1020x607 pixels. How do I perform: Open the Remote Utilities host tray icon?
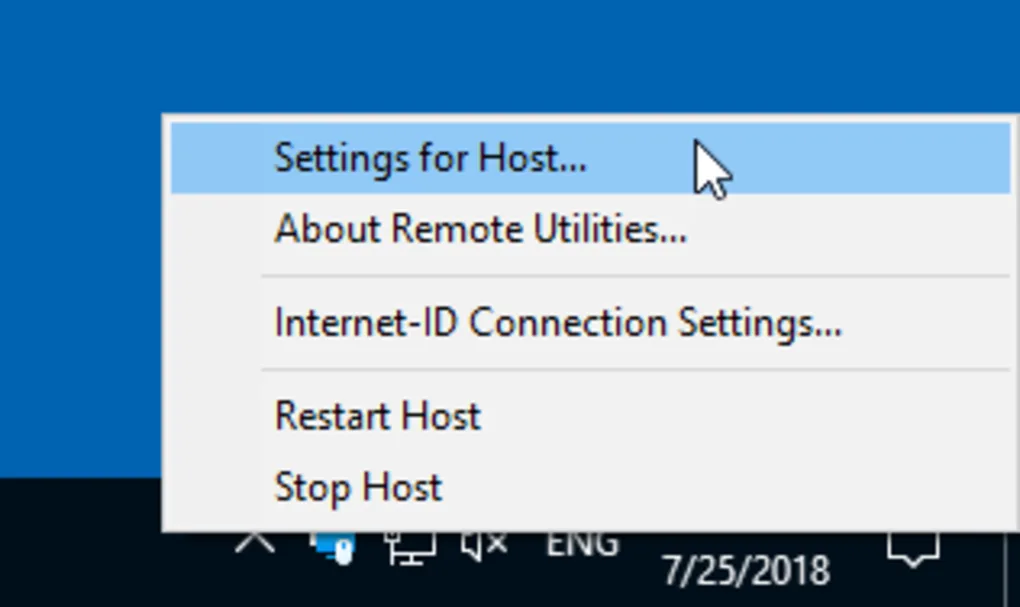(333, 546)
